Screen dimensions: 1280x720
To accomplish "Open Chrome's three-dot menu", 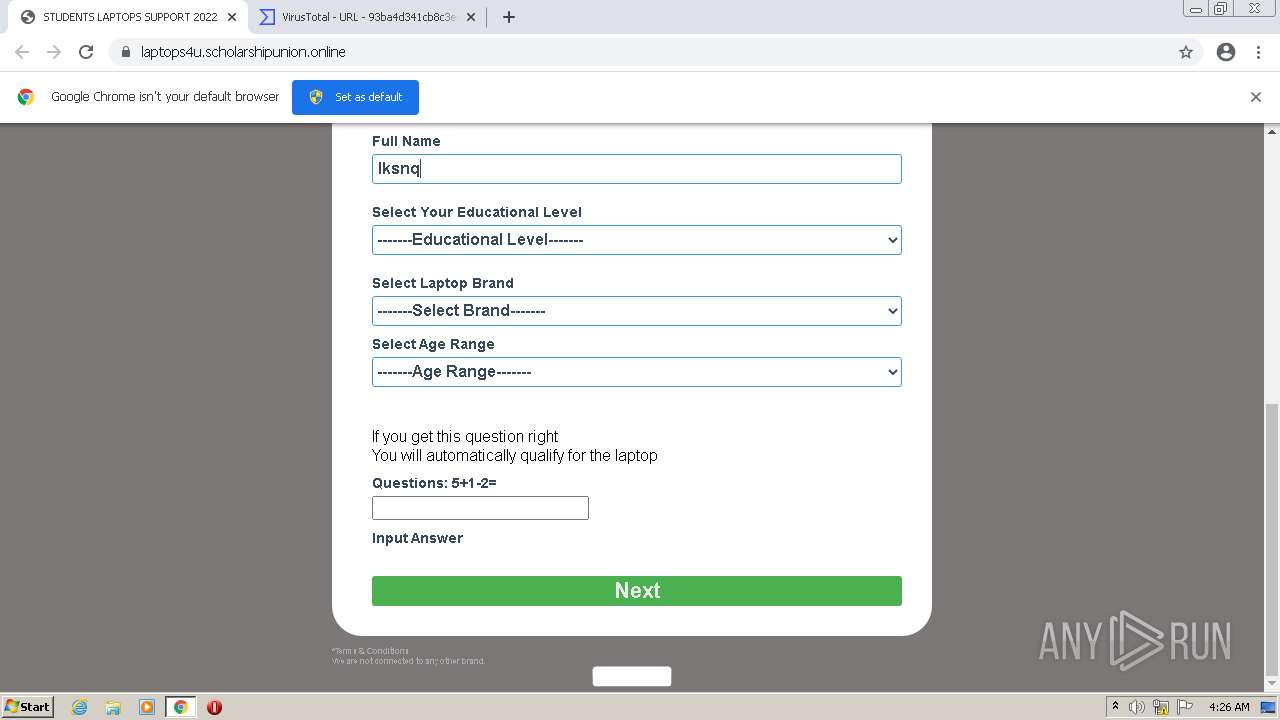I will [x=1259, y=52].
